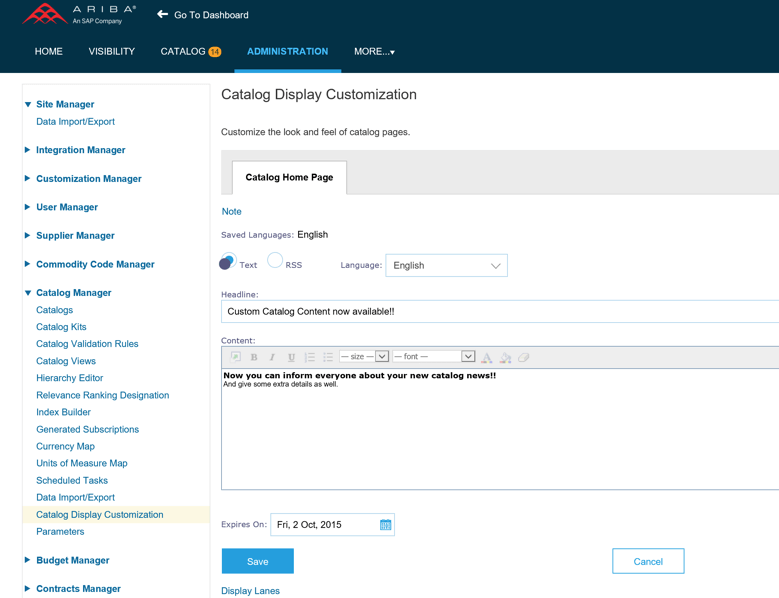Select the Text radio button
The image size is (779, 598).
(228, 261)
